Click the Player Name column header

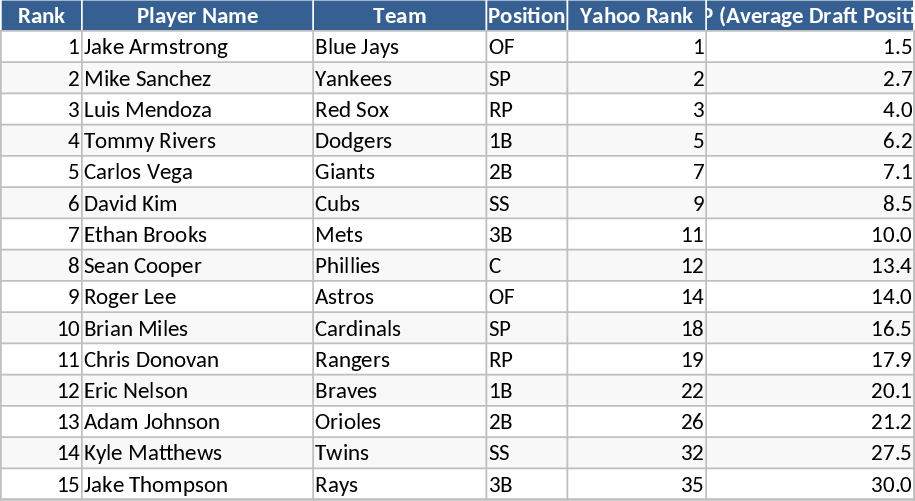(197, 16)
